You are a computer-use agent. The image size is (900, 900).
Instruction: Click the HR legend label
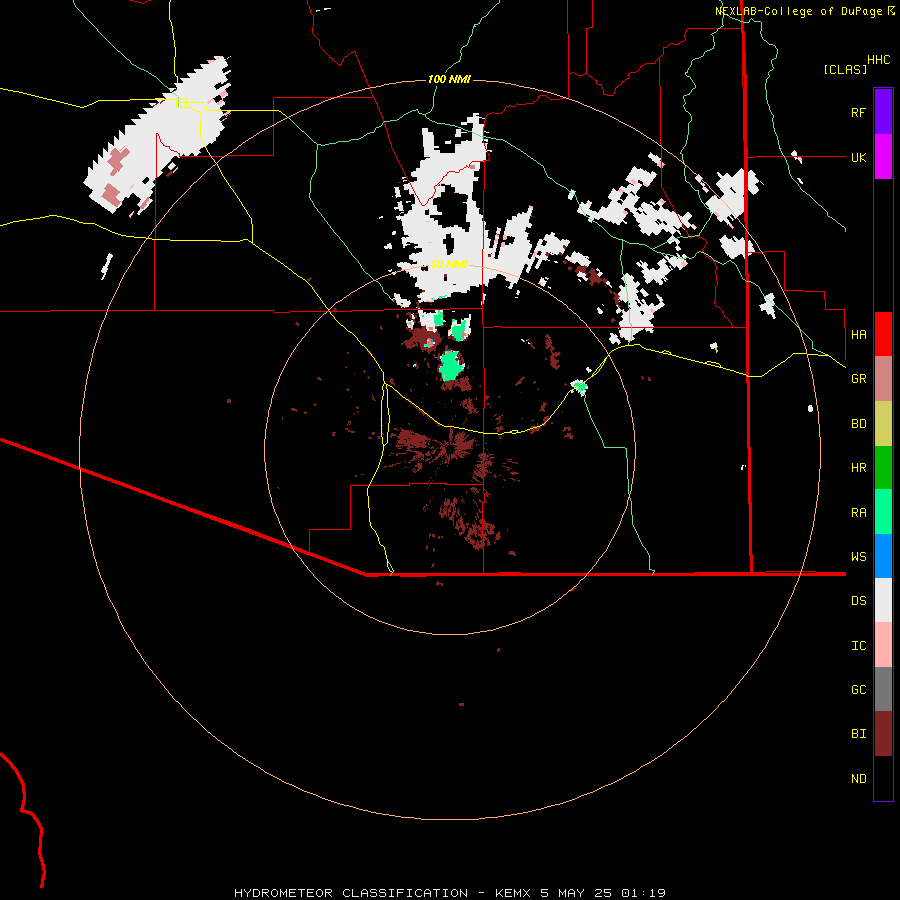point(858,468)
